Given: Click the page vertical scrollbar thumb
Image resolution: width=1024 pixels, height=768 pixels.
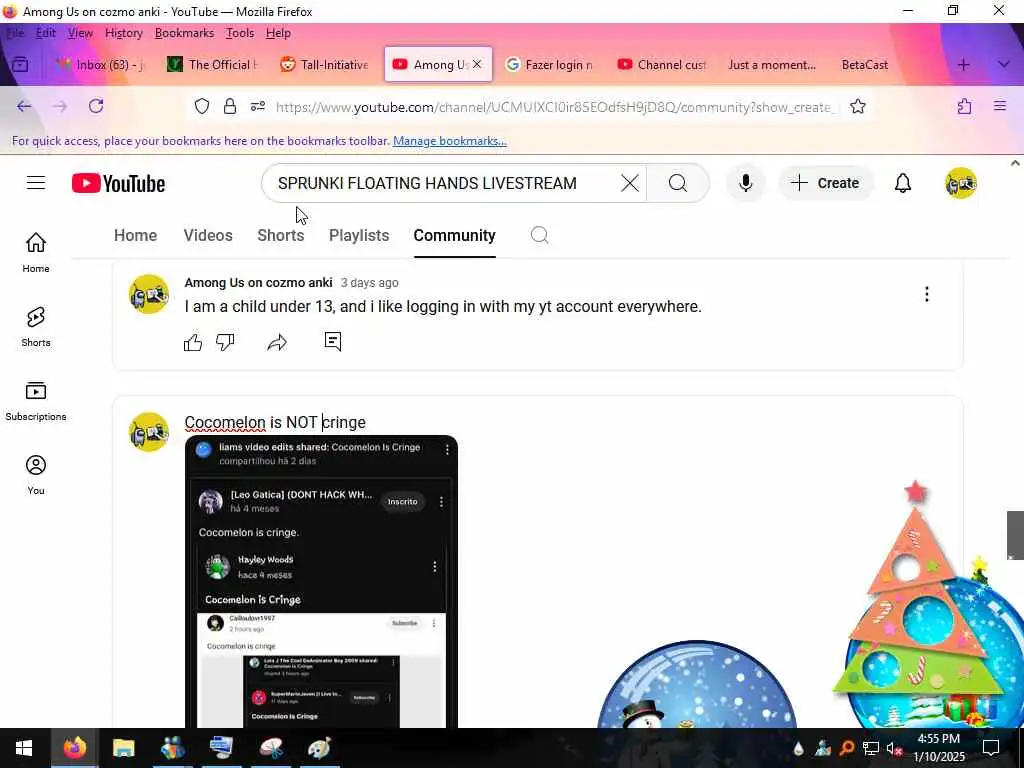Looking at the screenshot, I should pos(1015,536).
